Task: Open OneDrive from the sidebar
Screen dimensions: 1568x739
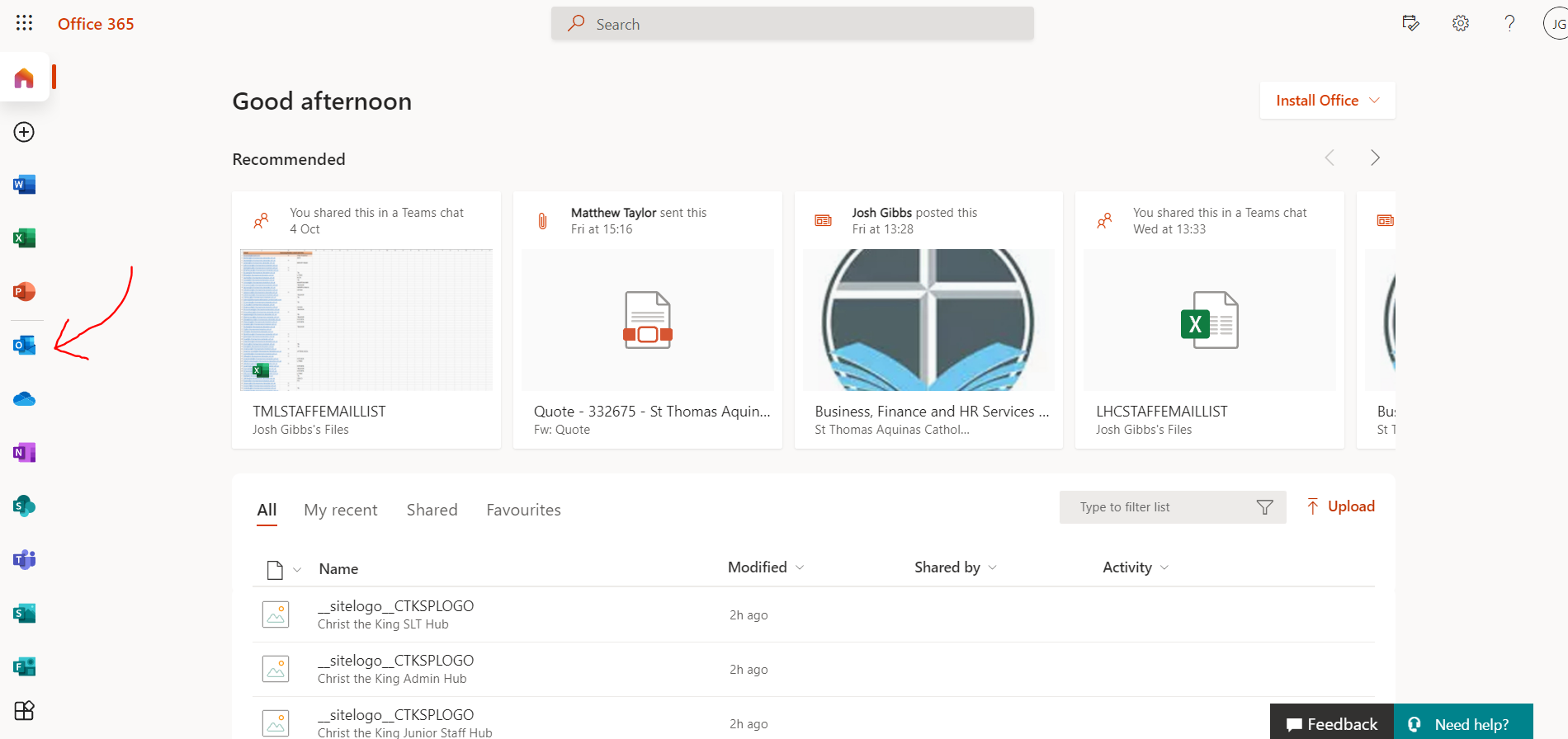Action: tap(24, 399)
